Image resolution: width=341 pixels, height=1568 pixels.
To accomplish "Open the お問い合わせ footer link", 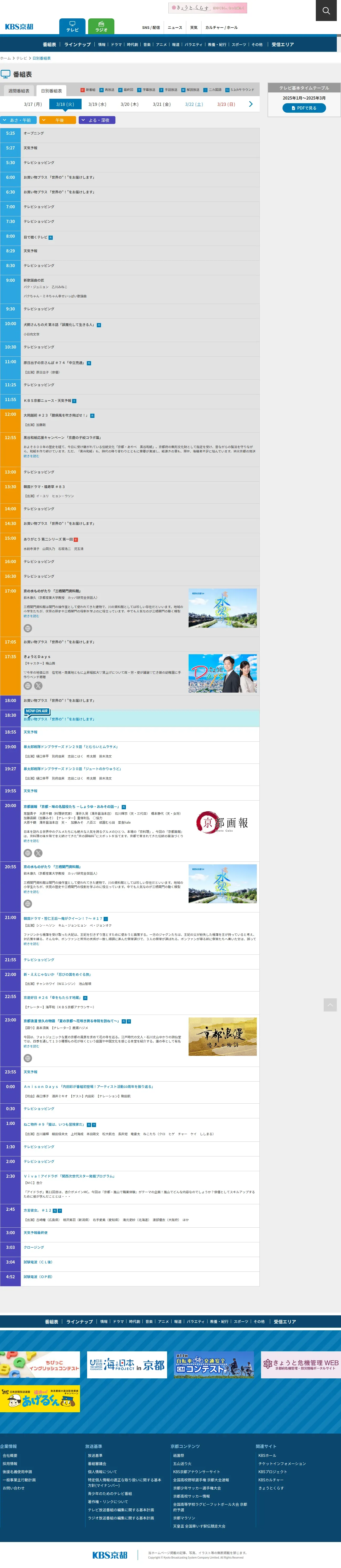I will (13, 1488).
